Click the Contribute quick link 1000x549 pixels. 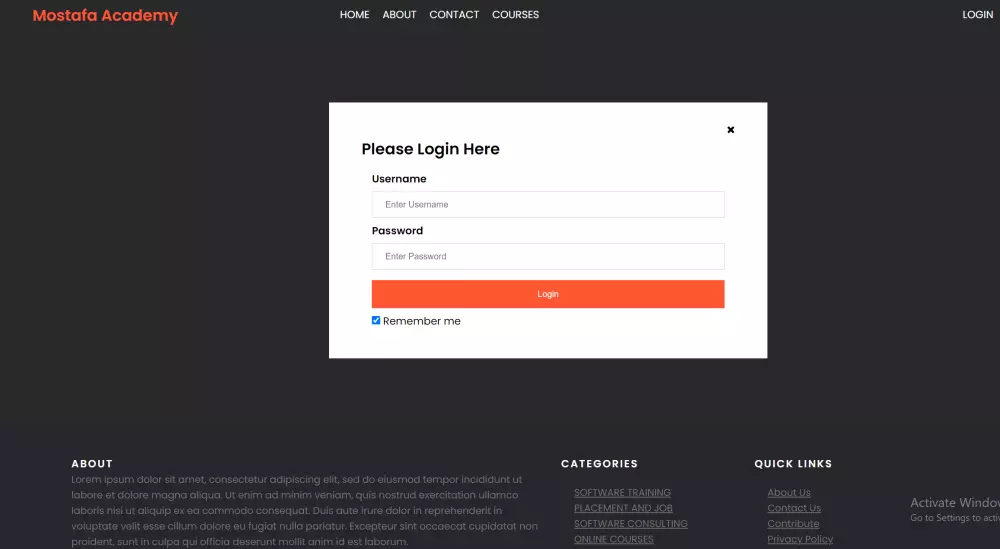click(793, 524)
